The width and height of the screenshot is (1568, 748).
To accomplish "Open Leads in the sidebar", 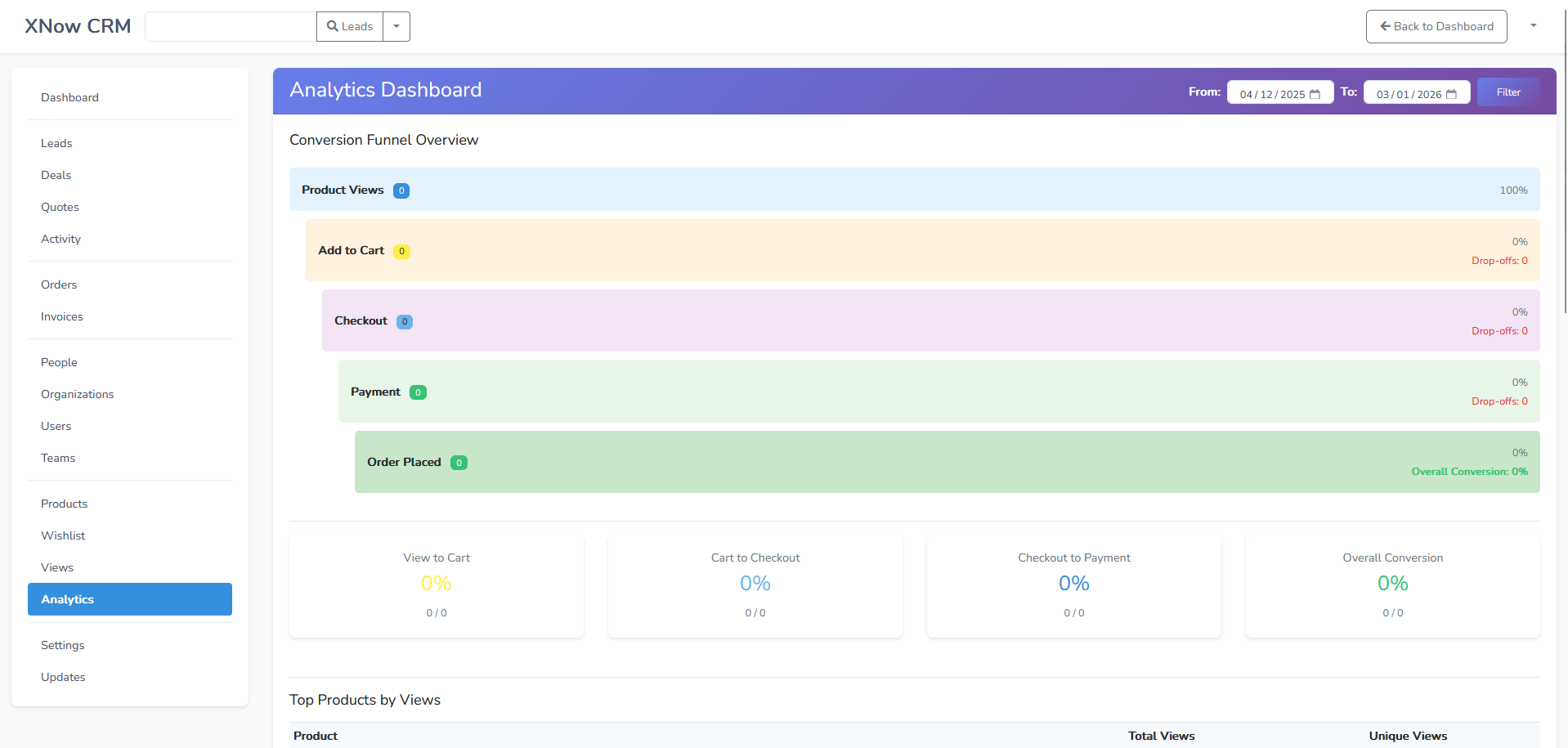I will pyautogui.click(x=56, y=143).
